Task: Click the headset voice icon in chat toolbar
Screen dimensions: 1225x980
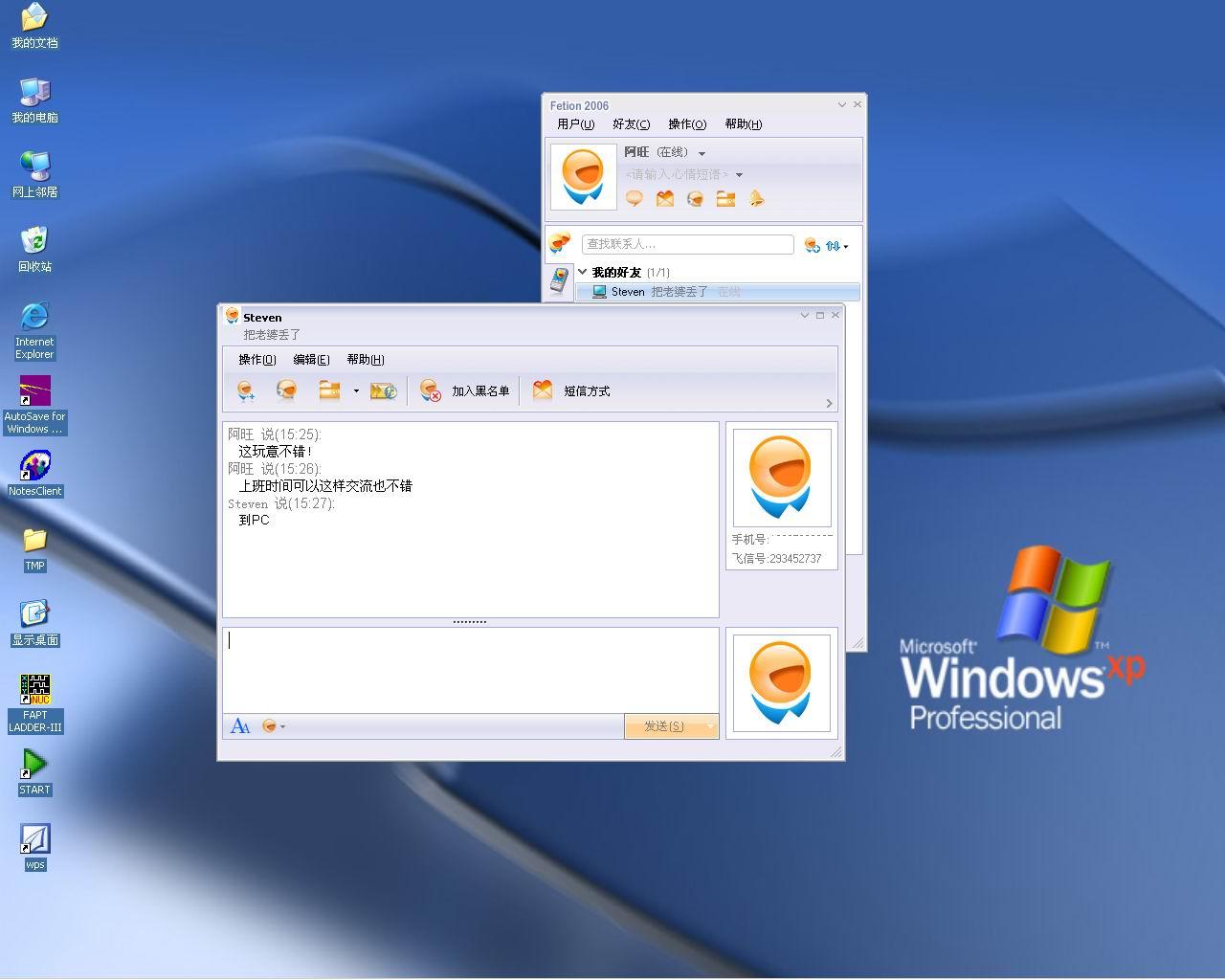Action: coord(286,390)
